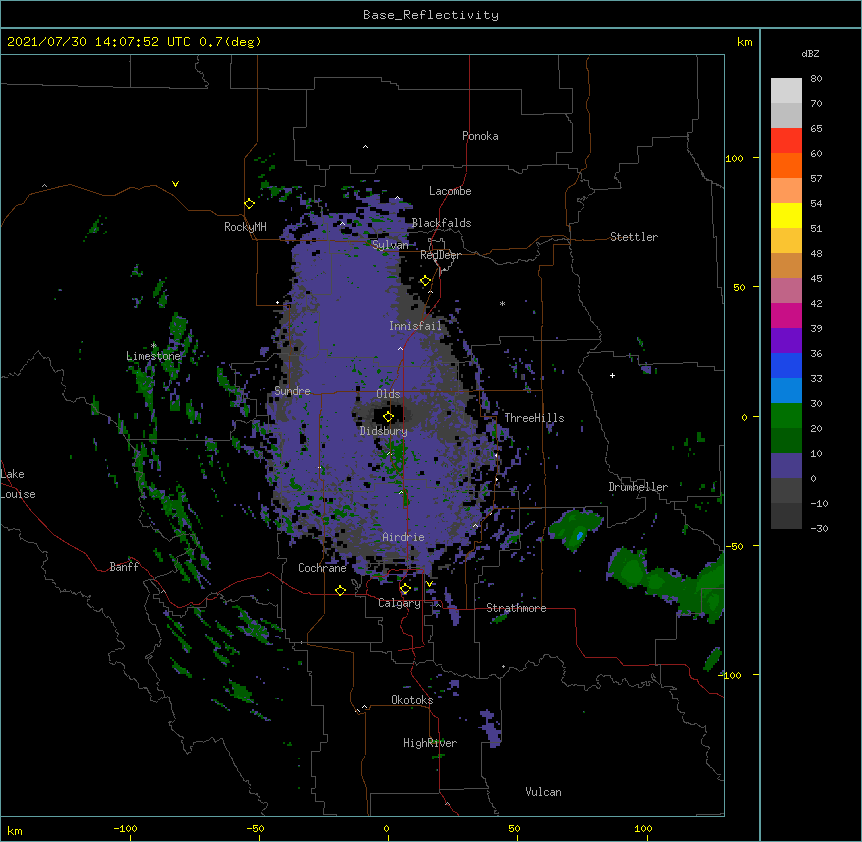The width and height of the screenshot is (862, 842).
Task: Click the small blue storm core near Drumheller
Action: coord(579,535)
